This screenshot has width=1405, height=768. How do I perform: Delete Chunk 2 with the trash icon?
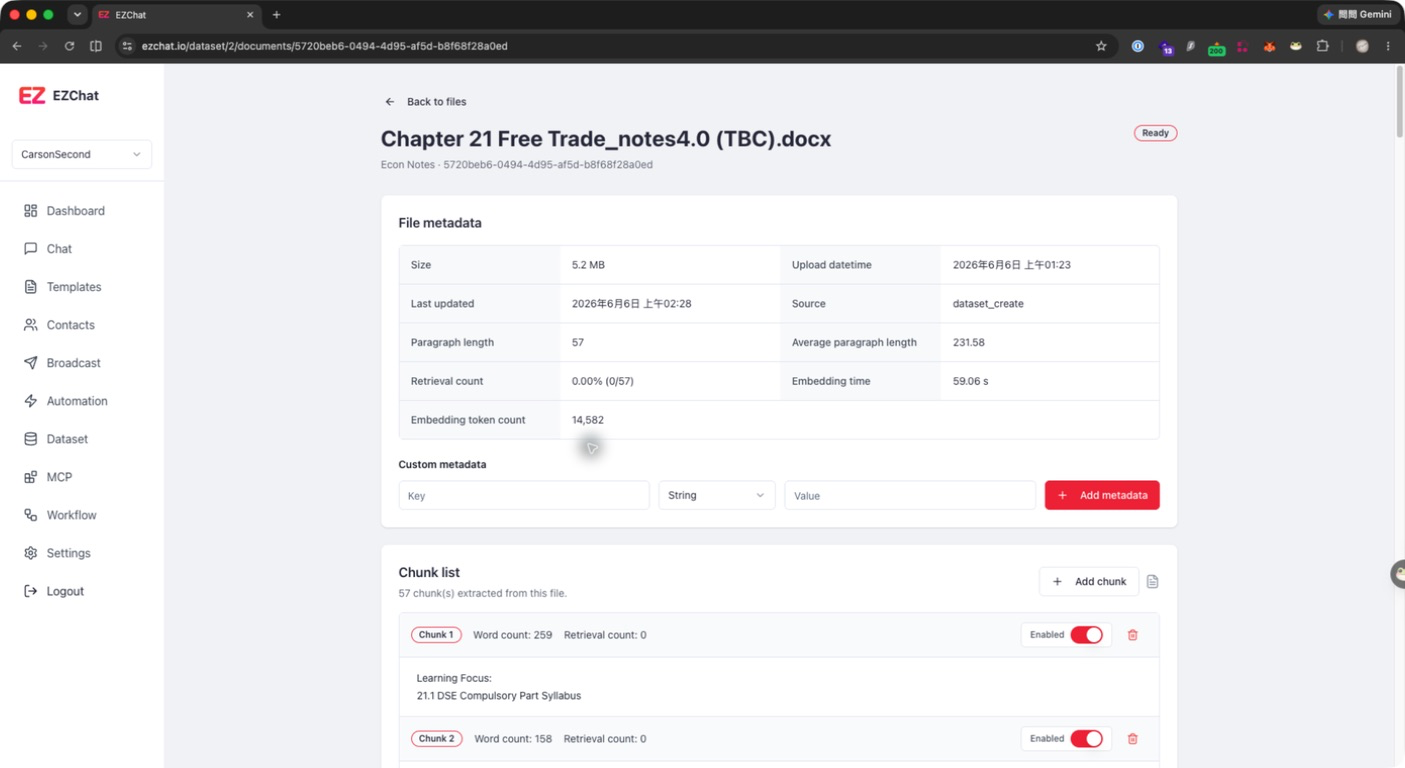[1133, 739]
